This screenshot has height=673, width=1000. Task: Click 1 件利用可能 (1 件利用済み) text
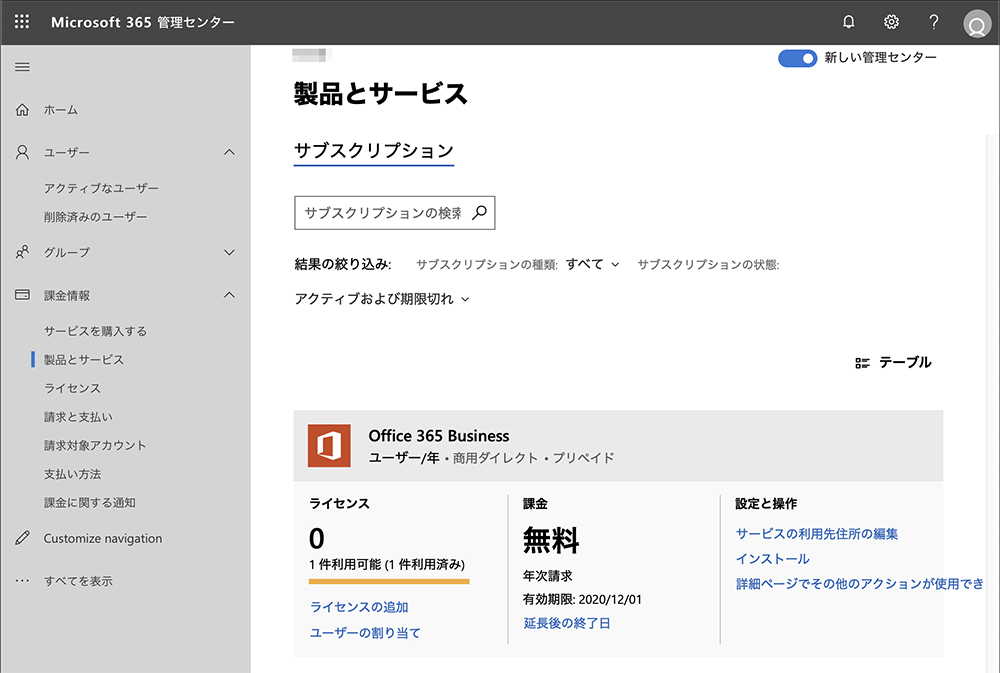coord(387,565)
